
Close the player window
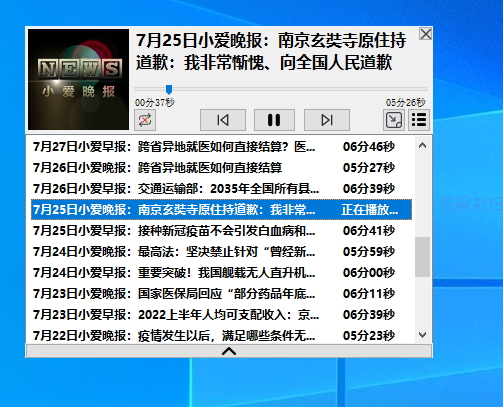click(426, 34)
